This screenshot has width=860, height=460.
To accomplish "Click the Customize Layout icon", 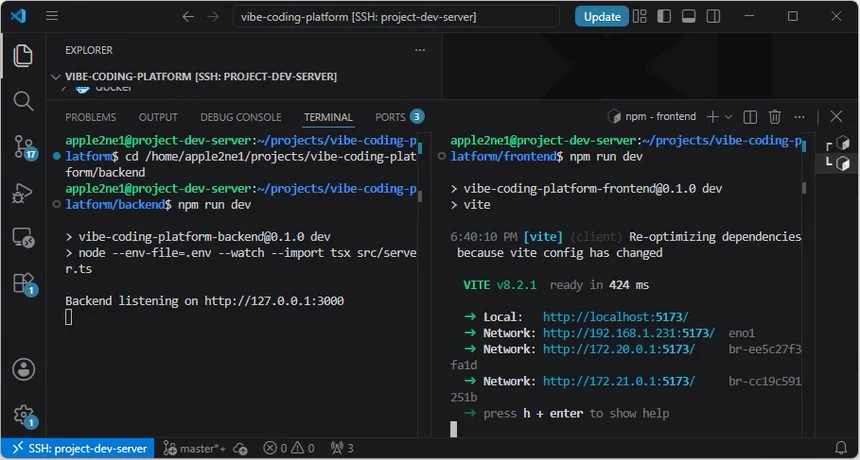I will (640, 16).
